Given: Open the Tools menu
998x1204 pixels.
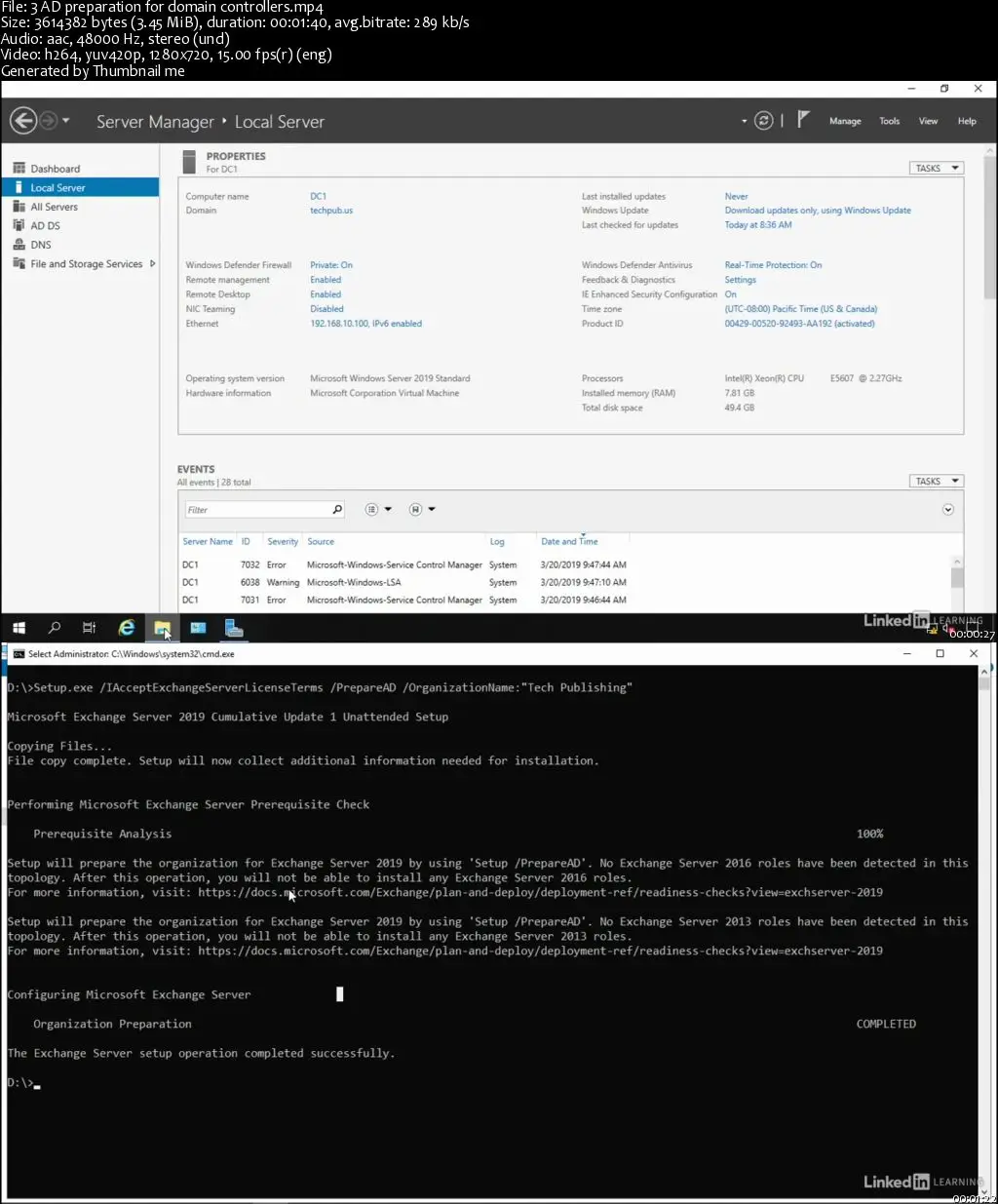Looking at the screenshot, I should [889, 121].
